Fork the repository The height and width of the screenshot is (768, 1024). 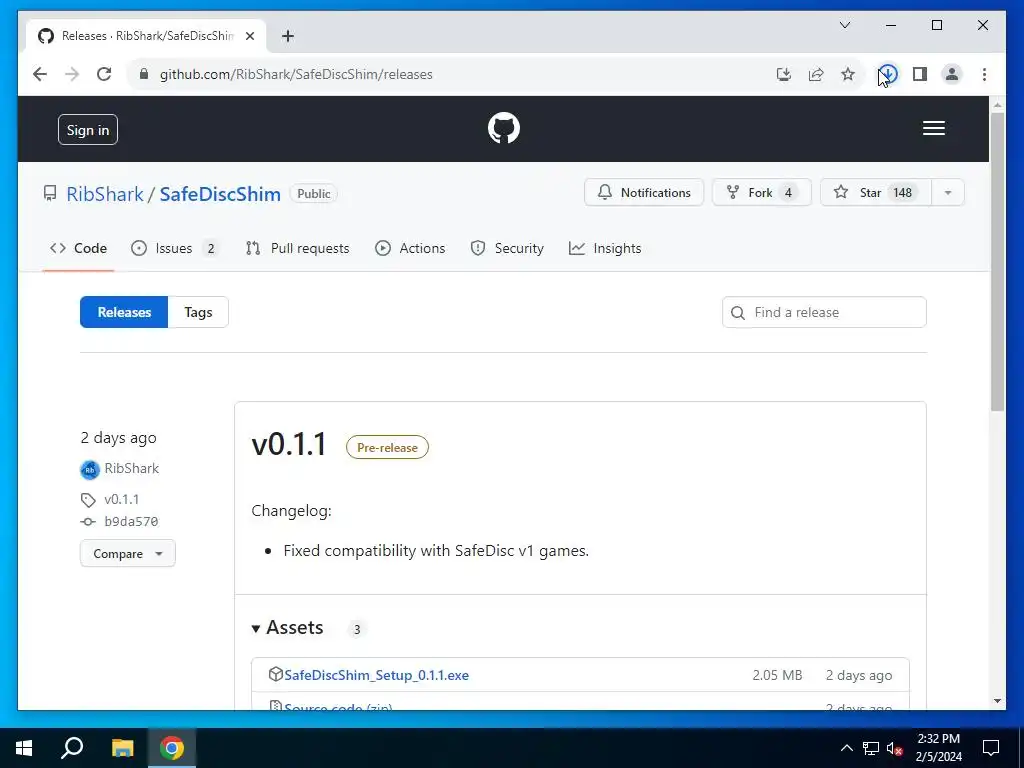pyautogui.click(x=761, y=193)
